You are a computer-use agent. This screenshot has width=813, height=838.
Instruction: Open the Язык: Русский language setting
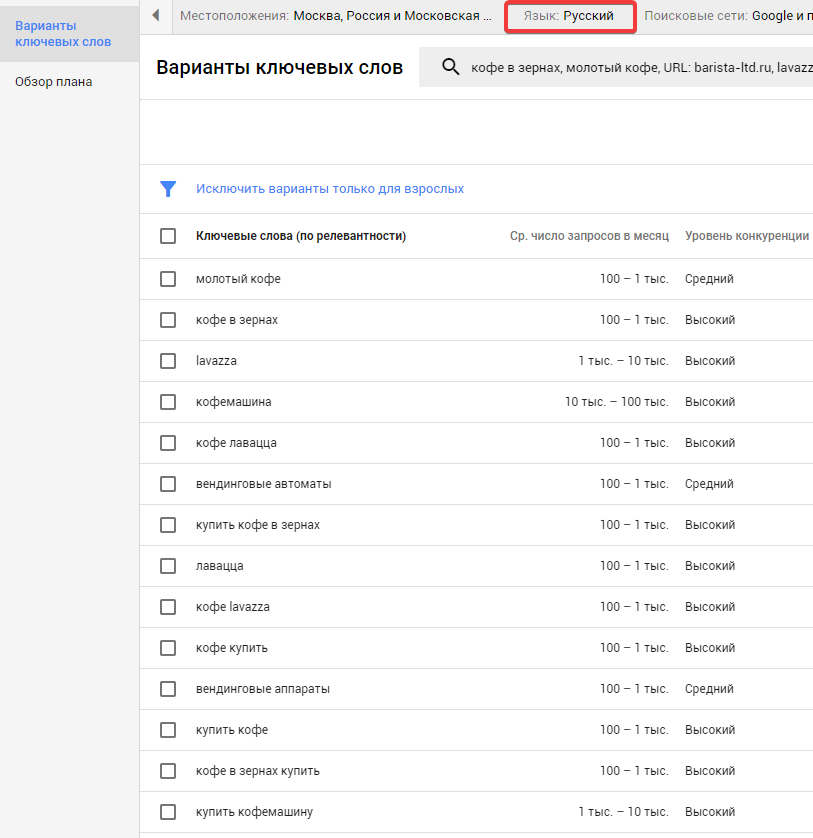click(x=570, y=17)
